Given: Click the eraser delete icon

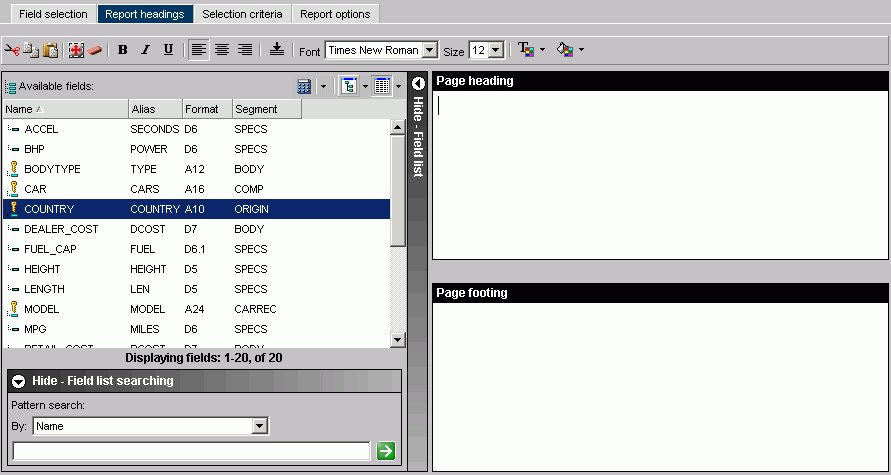Looking at the screenshot, I should pos(95,50).
